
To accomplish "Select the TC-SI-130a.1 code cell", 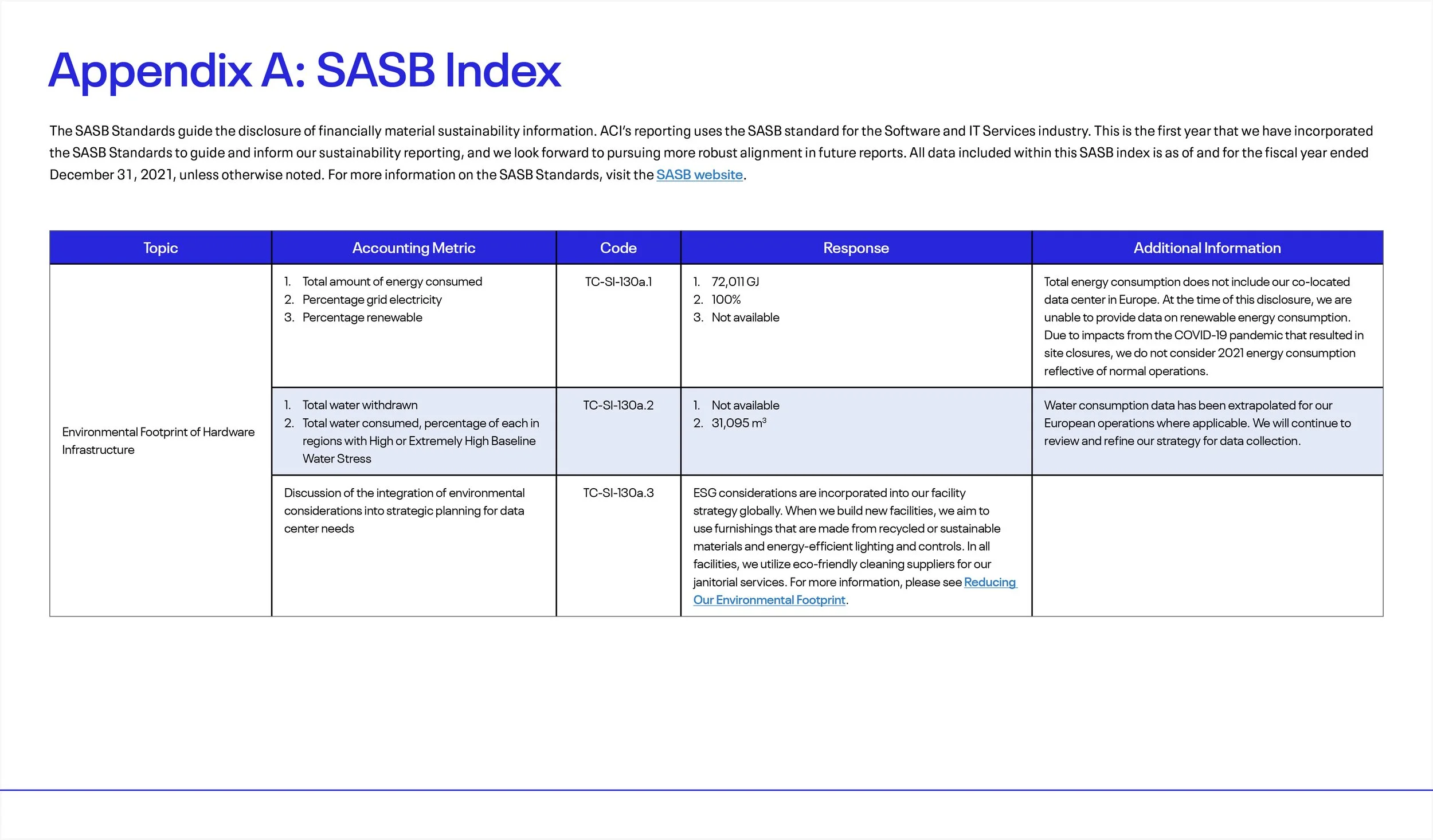I will click(x=618, y=281).
